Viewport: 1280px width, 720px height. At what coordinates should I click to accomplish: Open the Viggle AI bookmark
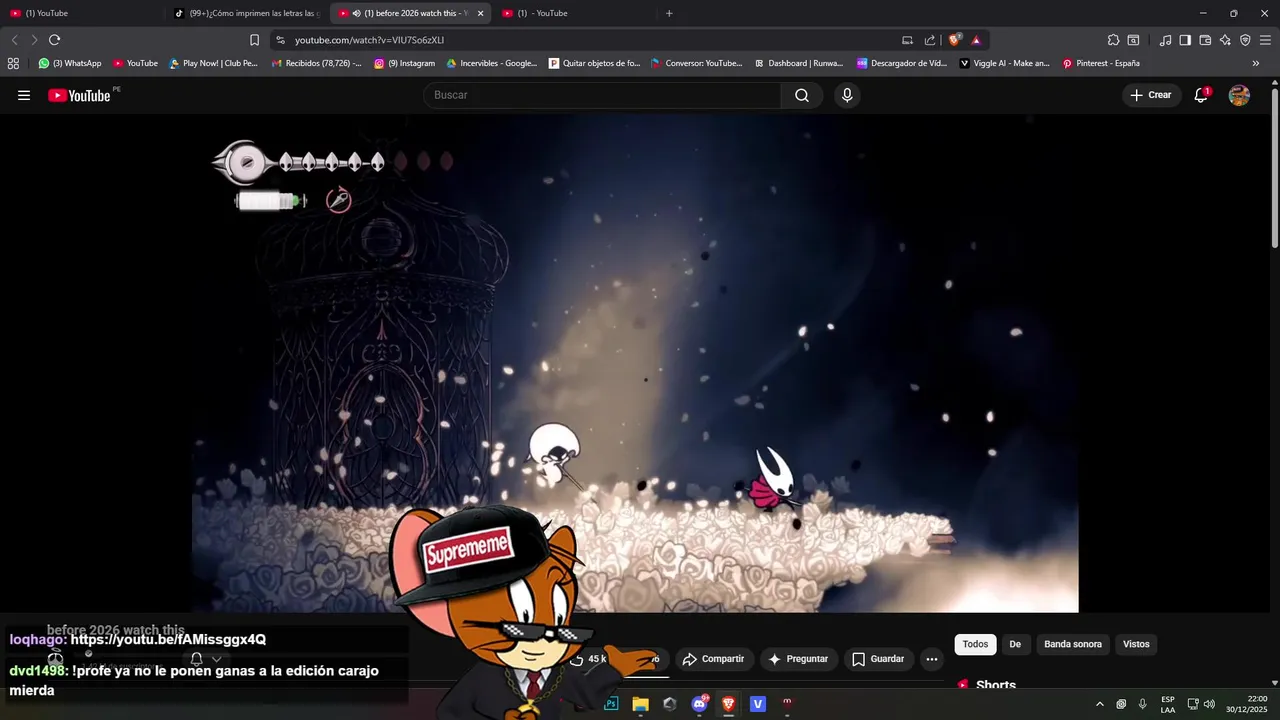click(1005, 63)
